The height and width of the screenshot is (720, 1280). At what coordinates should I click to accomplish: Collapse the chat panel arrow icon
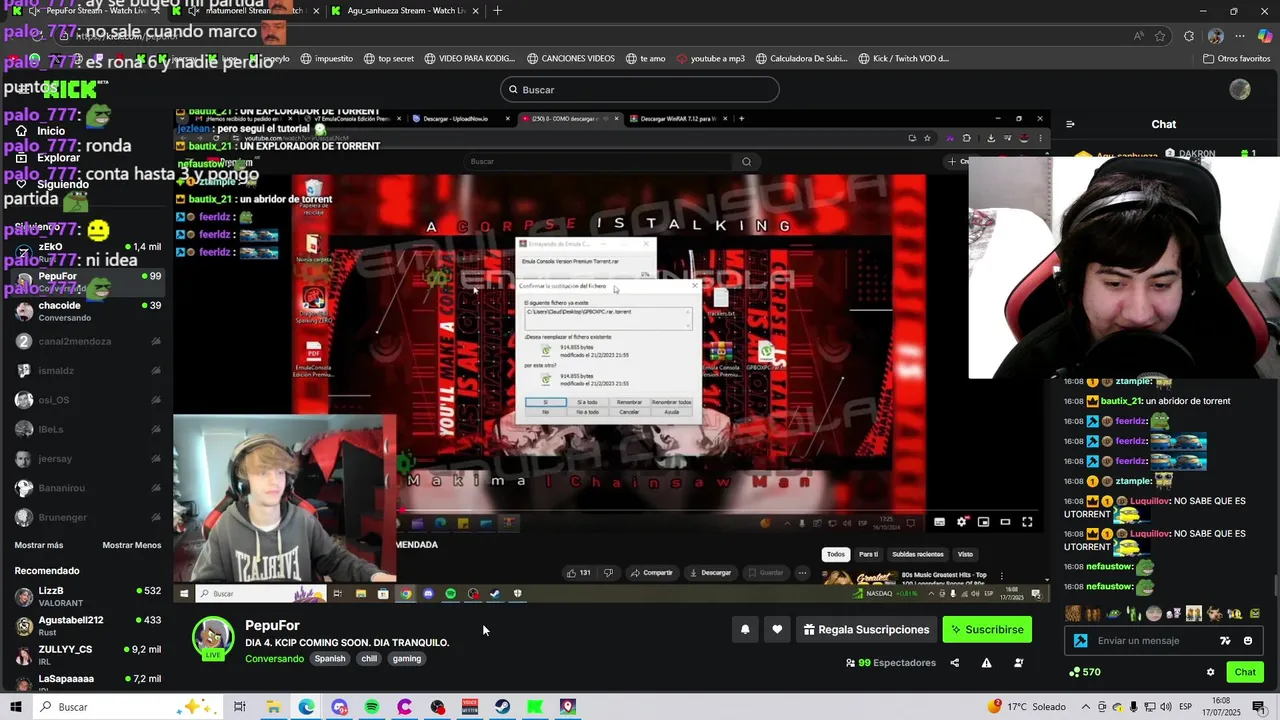(x=1070, y=124)
